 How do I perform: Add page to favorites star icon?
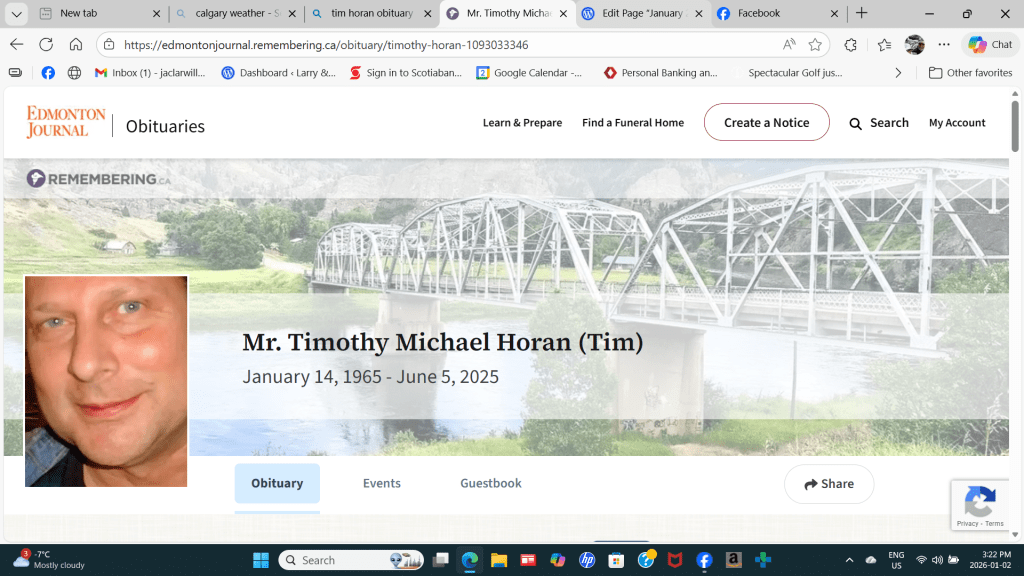point(815,45)
